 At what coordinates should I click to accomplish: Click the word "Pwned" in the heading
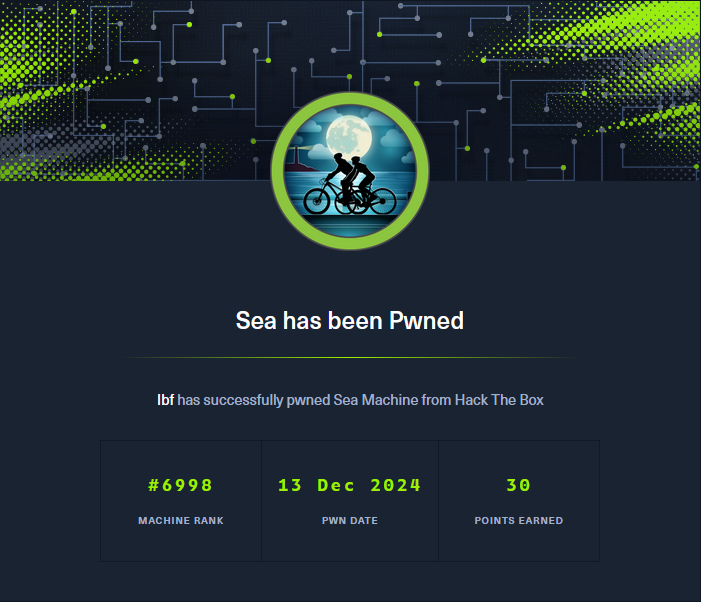(x=427, y=320)
